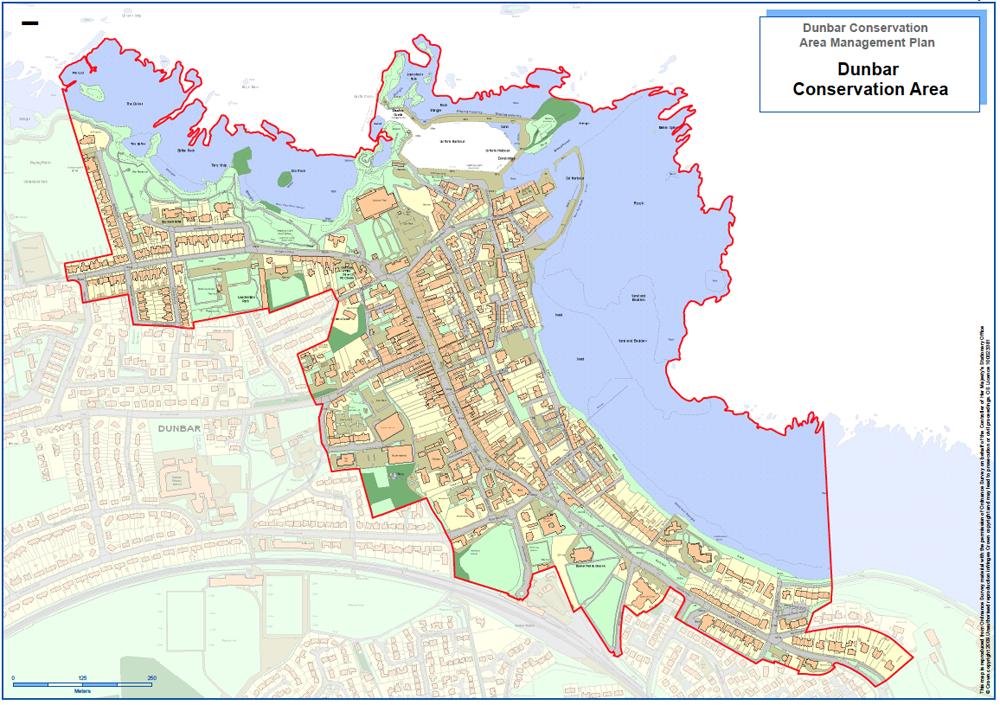Screen dimensions: 1000x705
Task: Select the 'Meters' scale unit label
Action: click(x=82, y=691)
